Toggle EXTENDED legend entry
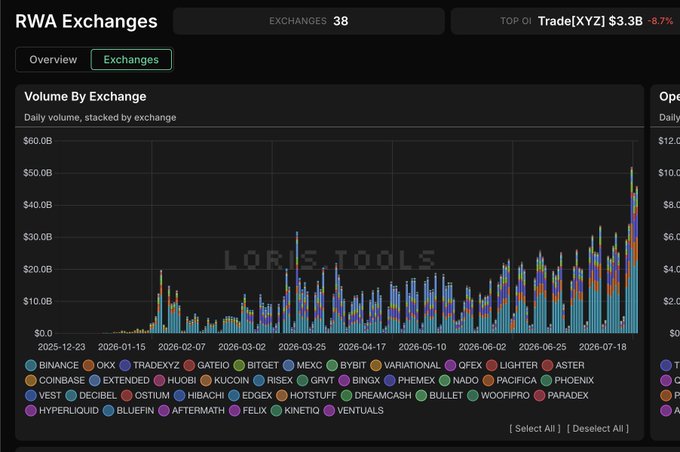The width and height of the screenshot is (680, 452). click(x=119, y=380)
